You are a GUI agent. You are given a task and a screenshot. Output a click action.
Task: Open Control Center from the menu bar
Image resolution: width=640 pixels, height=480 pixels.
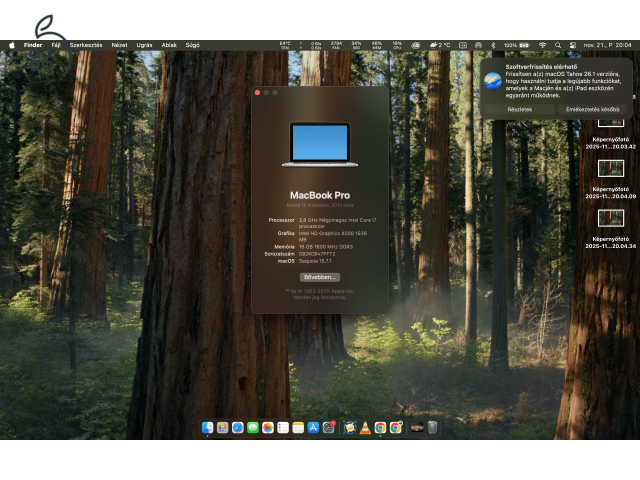(573, 45)
